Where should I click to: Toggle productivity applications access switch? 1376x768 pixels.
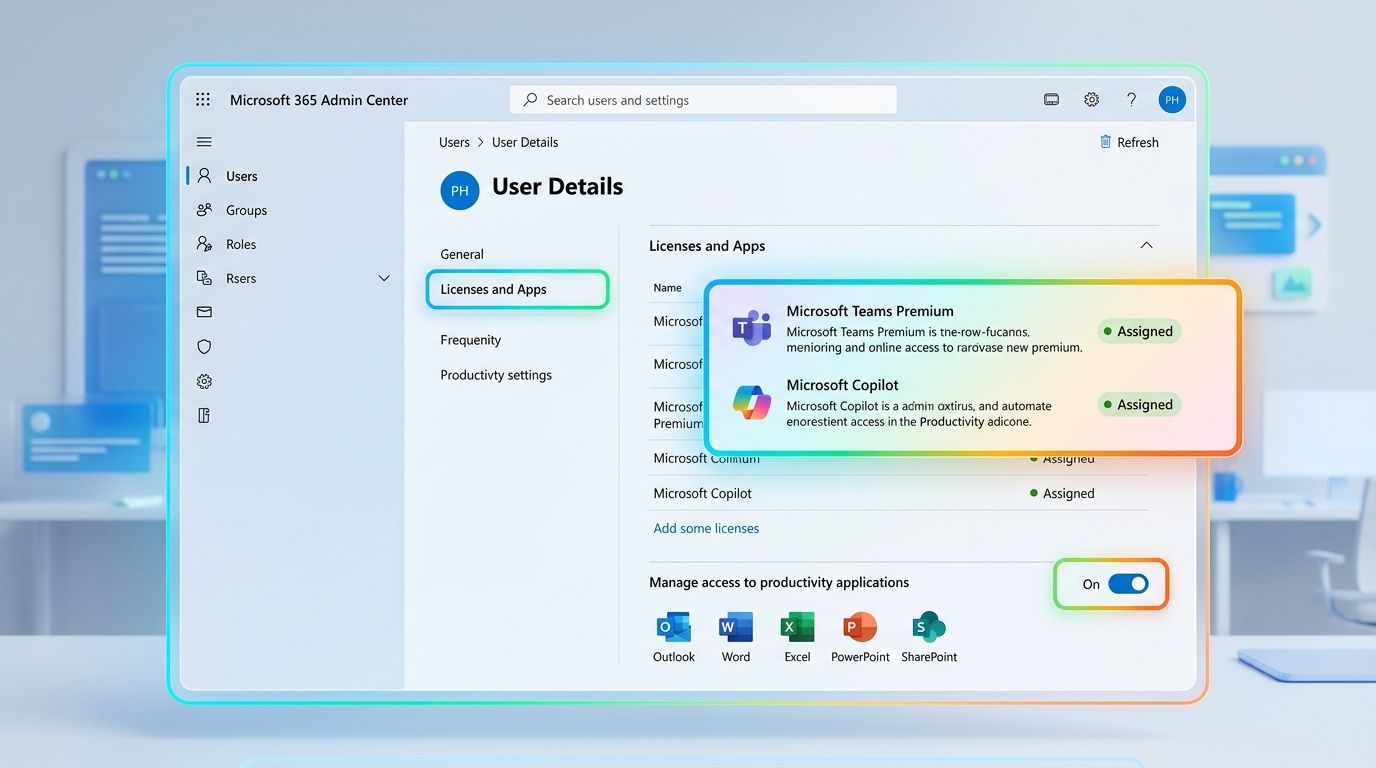click(x=1128, y=584)
